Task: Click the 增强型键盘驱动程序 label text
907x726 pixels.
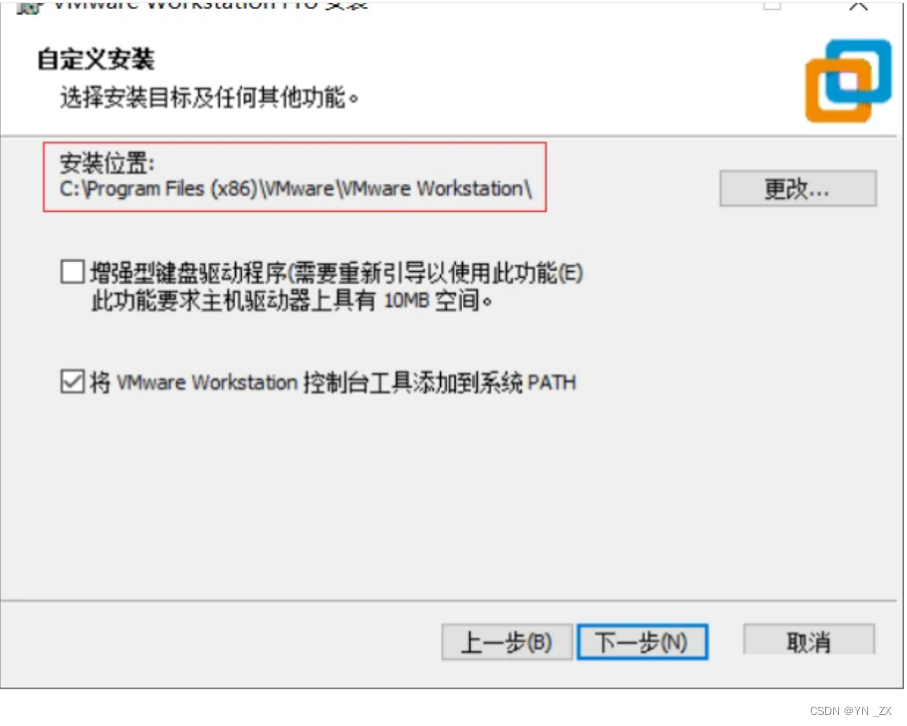Action: [336, 272]
